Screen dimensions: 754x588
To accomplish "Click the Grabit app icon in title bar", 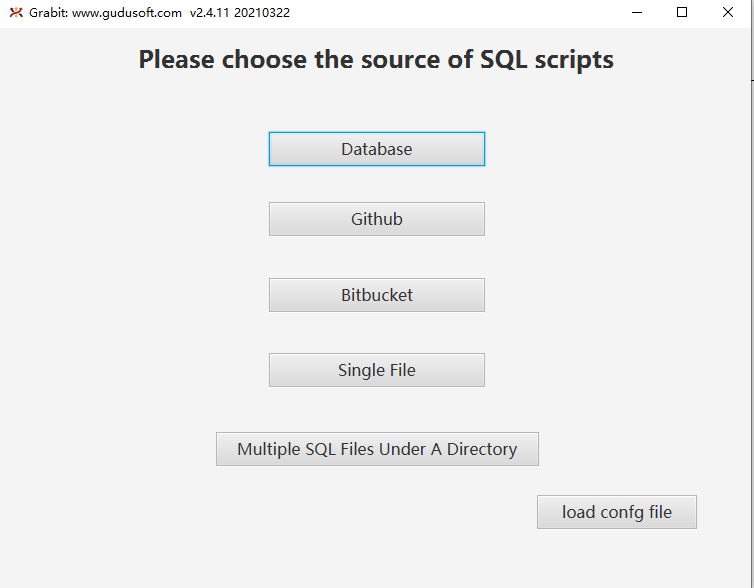I will tap(14, 13).
